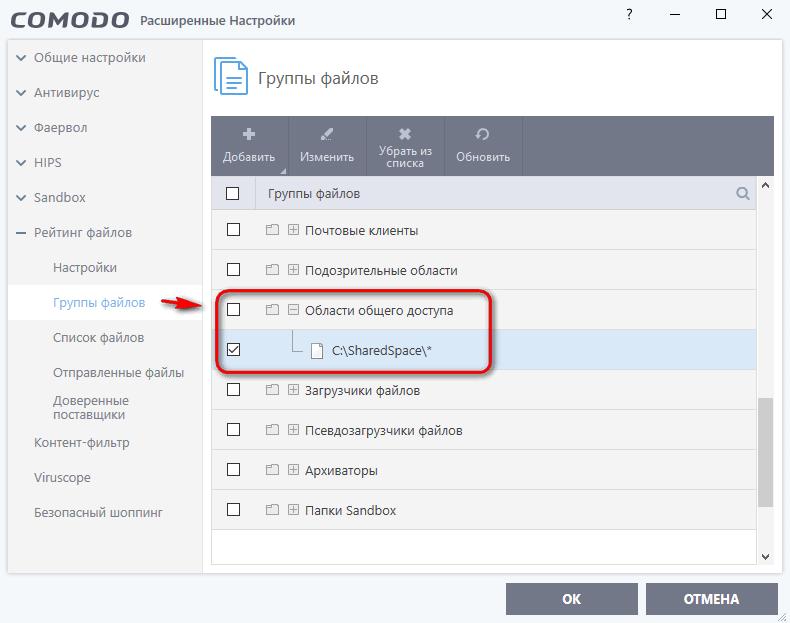790x623 pixels.
Task: Click the Изменить pencil icon
Action: tap(327, 134)
